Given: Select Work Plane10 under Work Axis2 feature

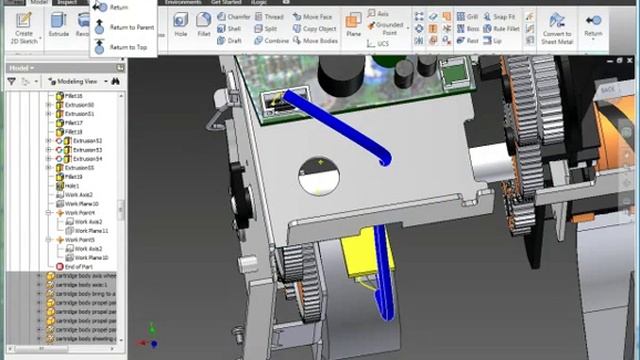Looking at the screenshot, I should click(77, 204).
